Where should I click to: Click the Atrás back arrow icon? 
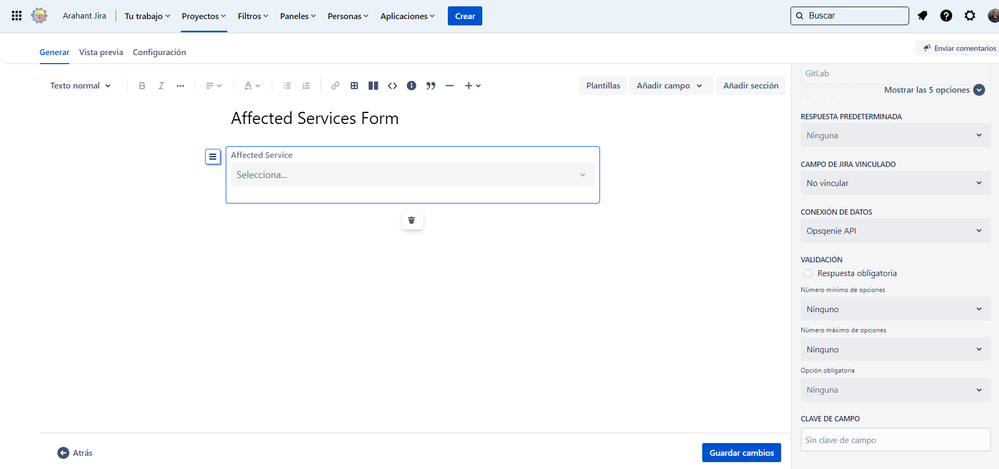pos(62,453)
